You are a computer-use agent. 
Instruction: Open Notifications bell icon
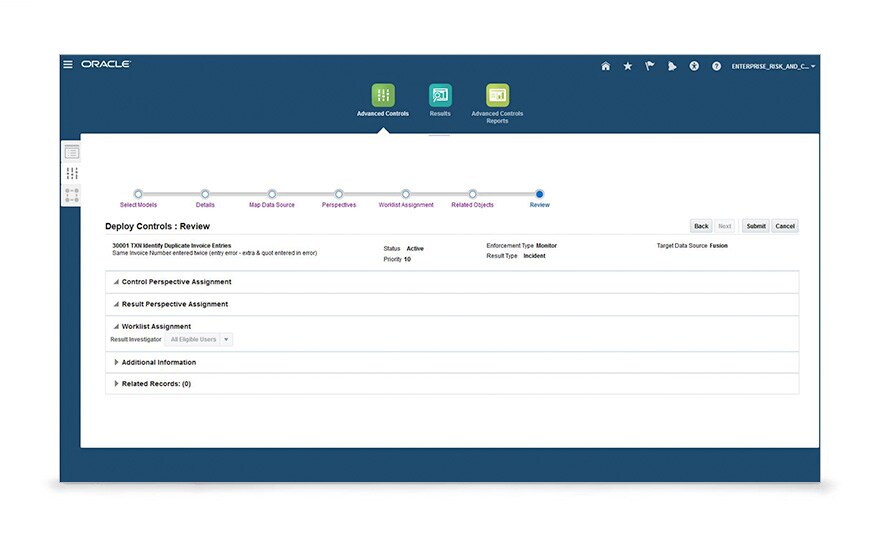pos(672,66)
